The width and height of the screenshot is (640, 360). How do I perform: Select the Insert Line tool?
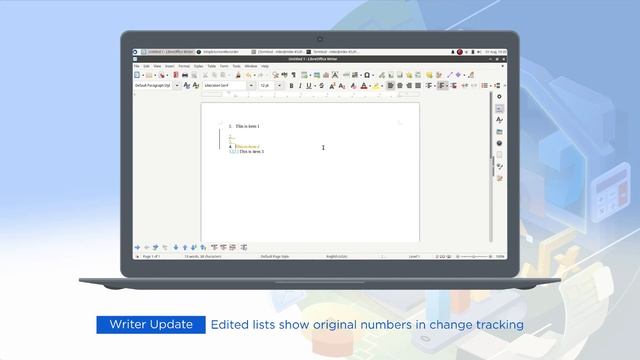(x=450, y=75)
